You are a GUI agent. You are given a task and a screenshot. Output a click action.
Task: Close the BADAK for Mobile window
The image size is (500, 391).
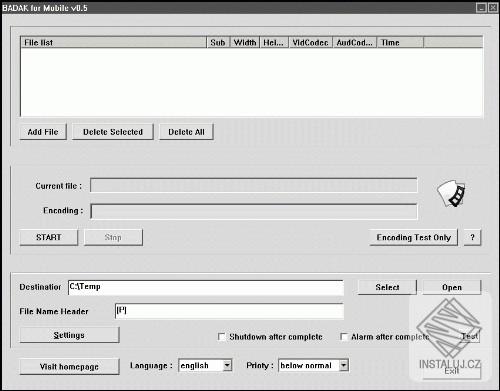coord(493,7)
